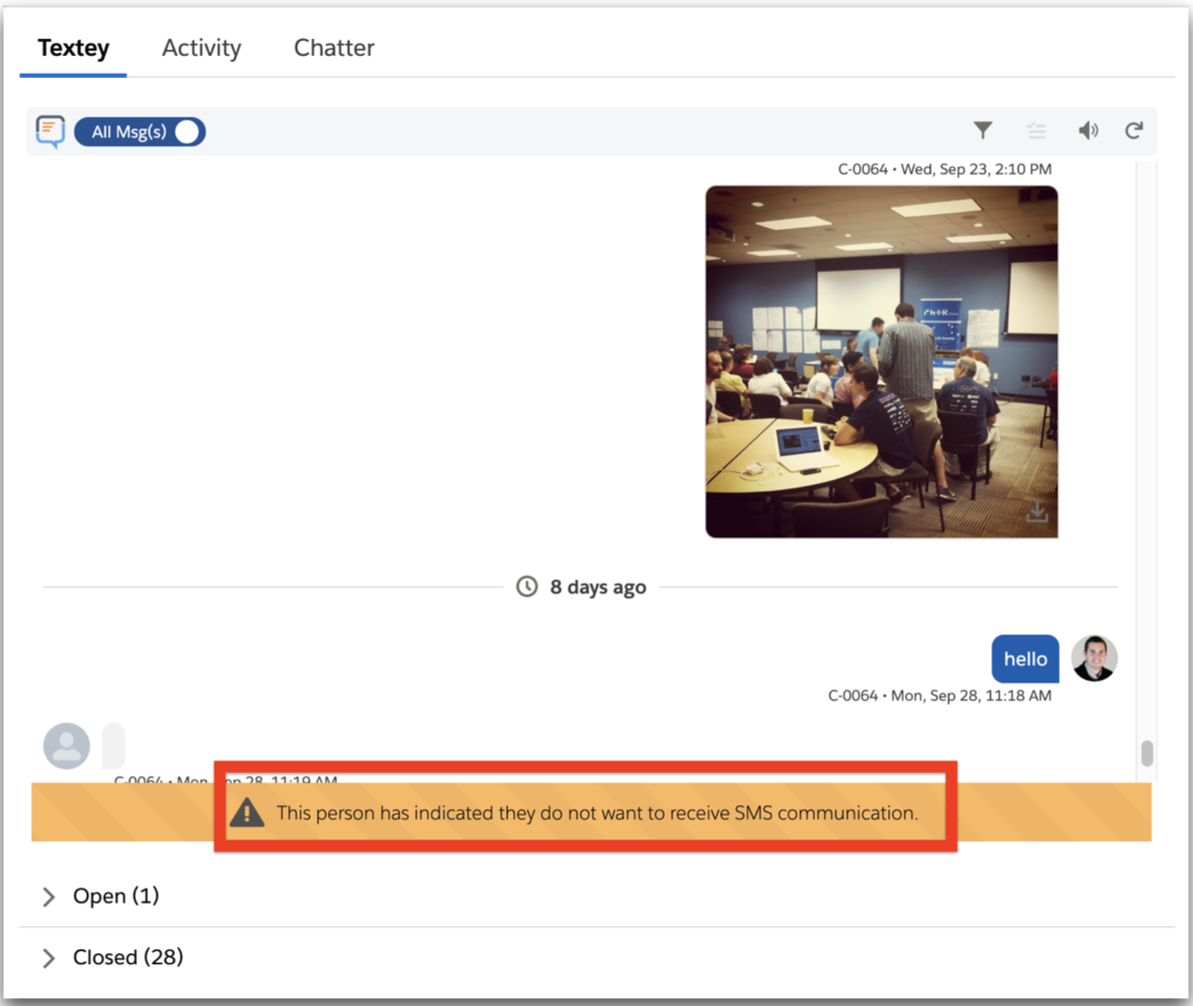Click timestamp 'Wed, Sep 23, 2:10 PM'
This screenshot has width=1193, height=1006.
(976, 169)
